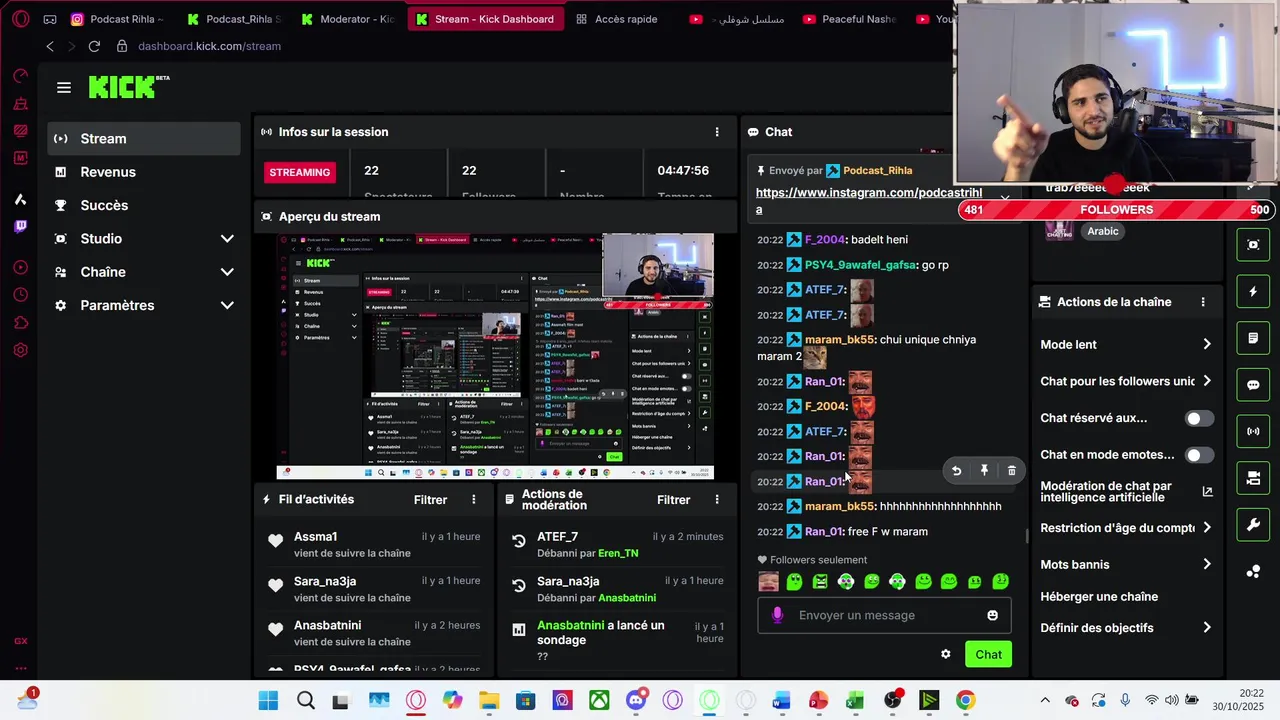Viewport: 1280px width, 720px height.
Task: Click the browser address bar URL
Action: coord(209,46)
